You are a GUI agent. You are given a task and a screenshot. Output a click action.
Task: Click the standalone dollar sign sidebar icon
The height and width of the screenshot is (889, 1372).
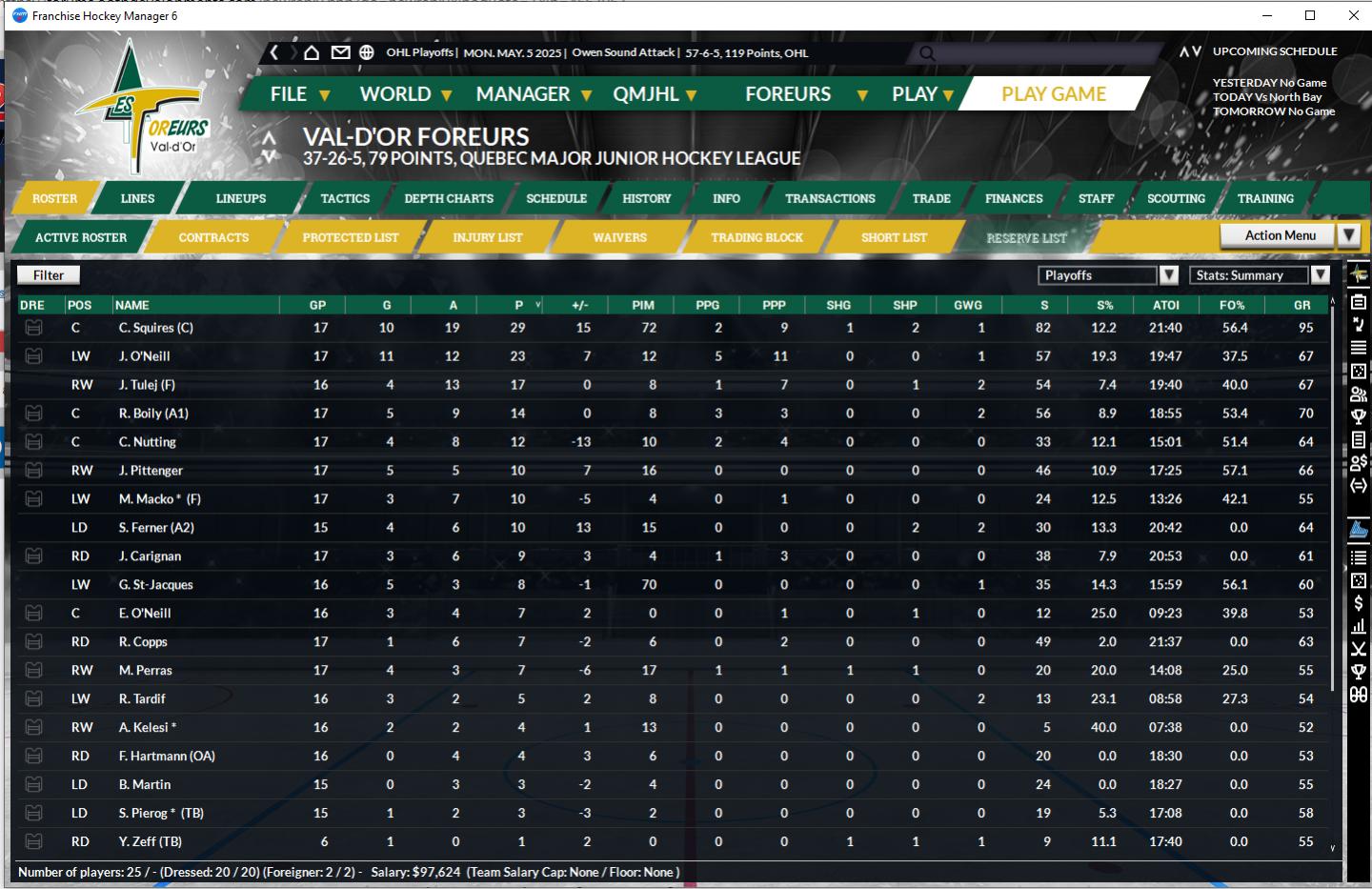tap(1359, 603)
